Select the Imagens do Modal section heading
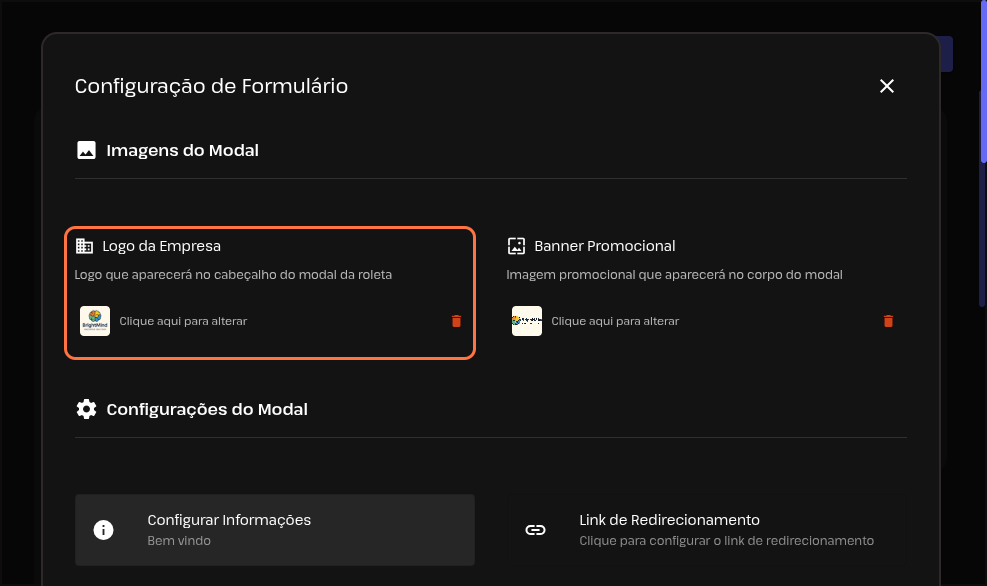Image resolution: width=987 pixels, height=586 pixels. coord(182,151)
